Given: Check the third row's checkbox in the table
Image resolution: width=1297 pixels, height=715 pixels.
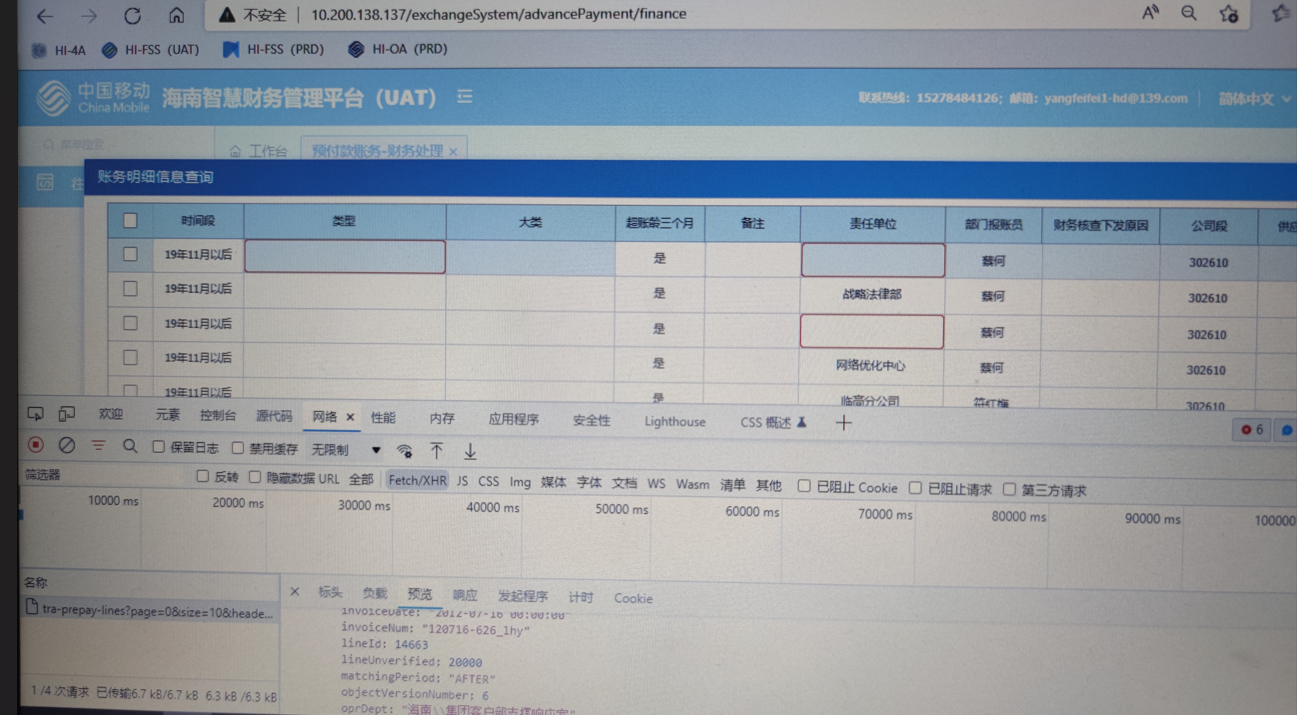Looking at the screenshot, I should (130, 323).
